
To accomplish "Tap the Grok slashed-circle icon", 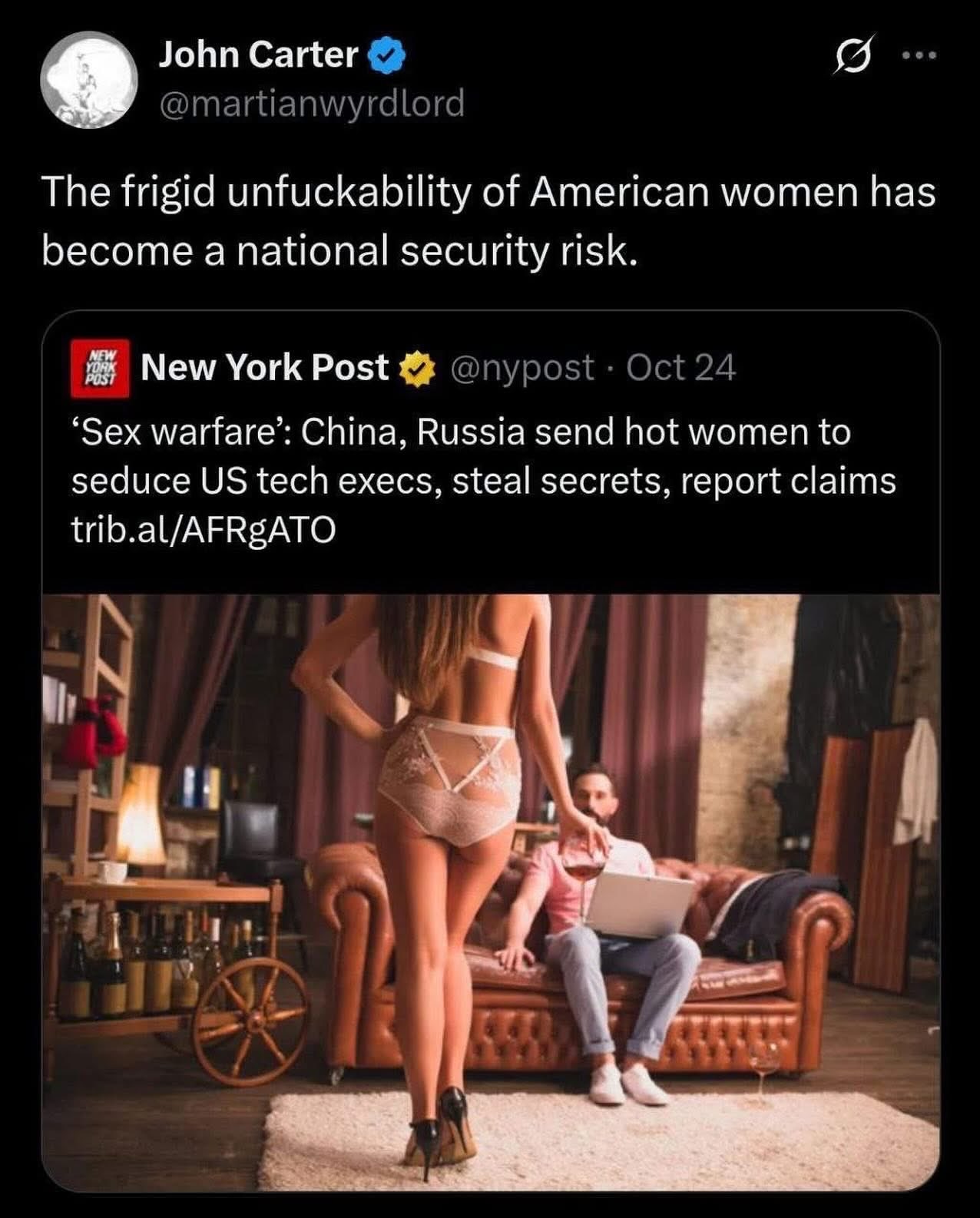I will pos(851,58).
